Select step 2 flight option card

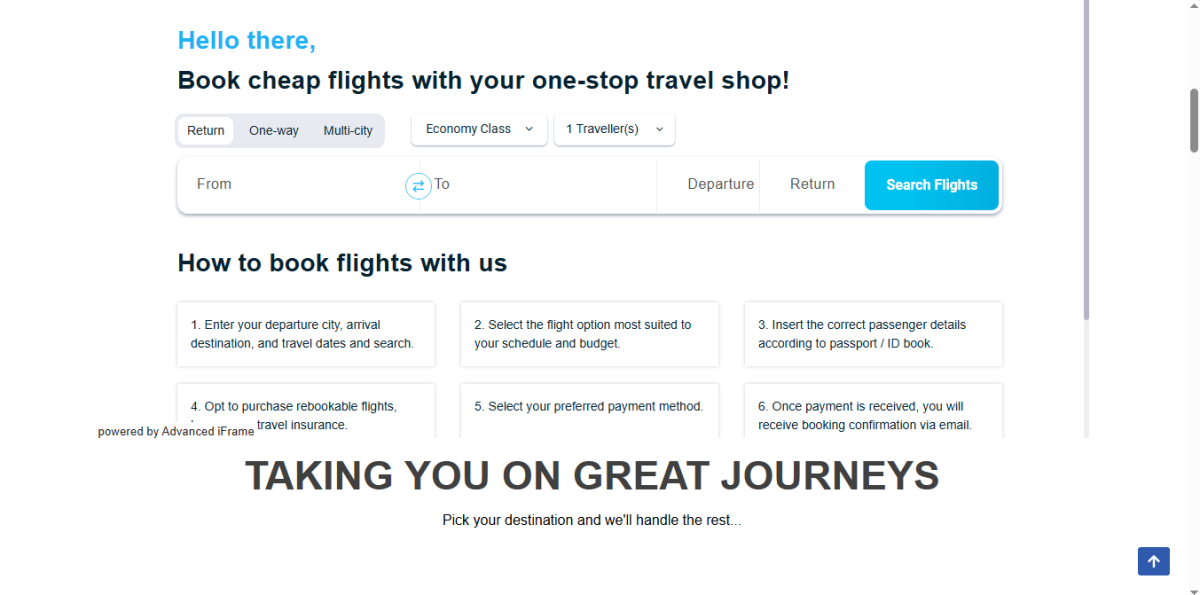[x=589, y=334]
